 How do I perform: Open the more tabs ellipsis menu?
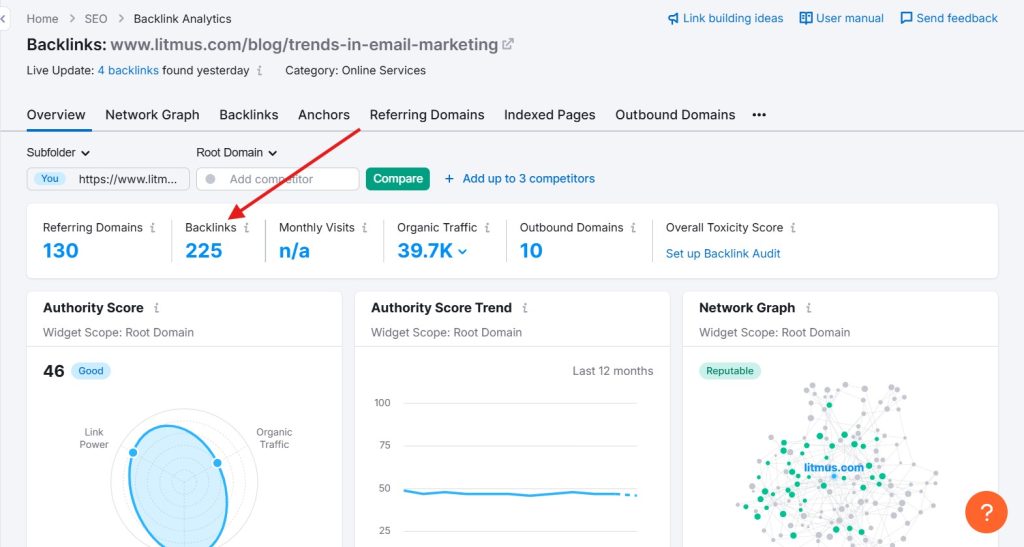(759, 115)
